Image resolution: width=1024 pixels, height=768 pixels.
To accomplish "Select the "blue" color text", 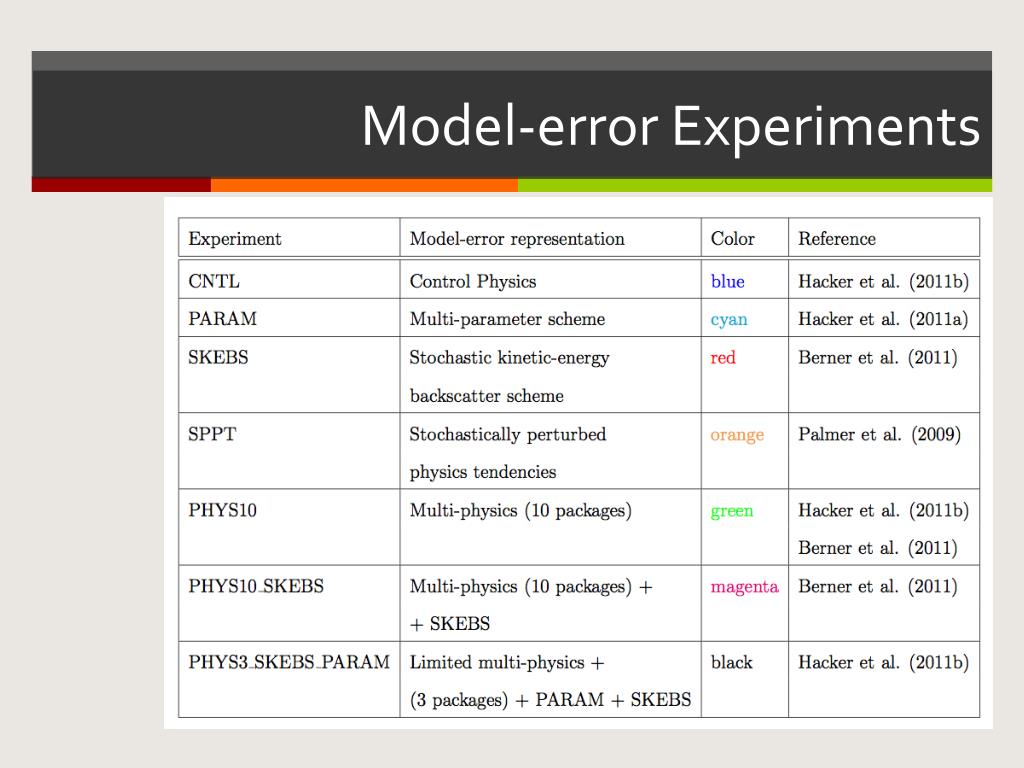I will (728, 281).
